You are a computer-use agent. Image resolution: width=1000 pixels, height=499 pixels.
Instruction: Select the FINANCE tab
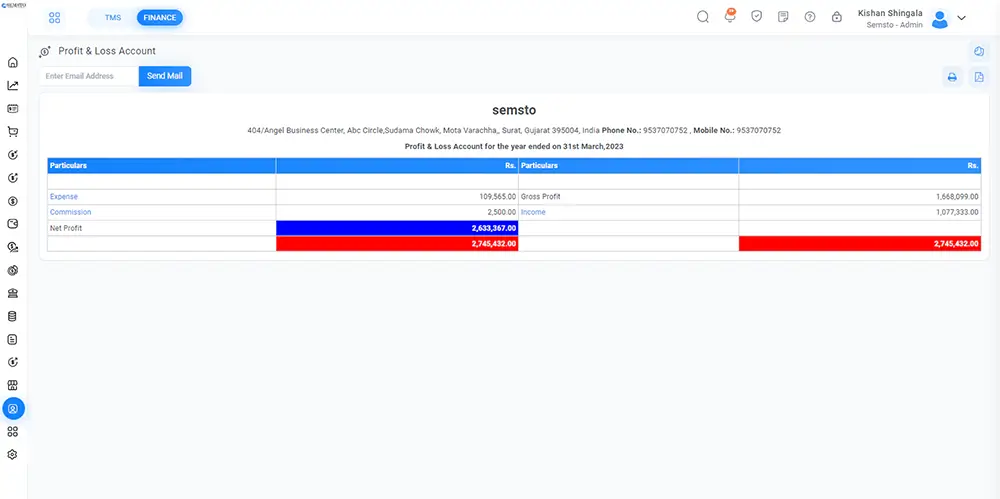point(159,18)
